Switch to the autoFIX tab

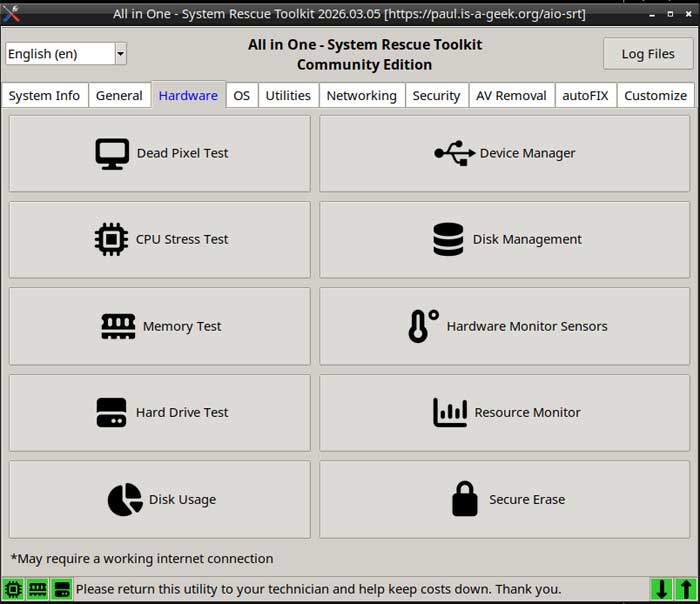[585, 96]
